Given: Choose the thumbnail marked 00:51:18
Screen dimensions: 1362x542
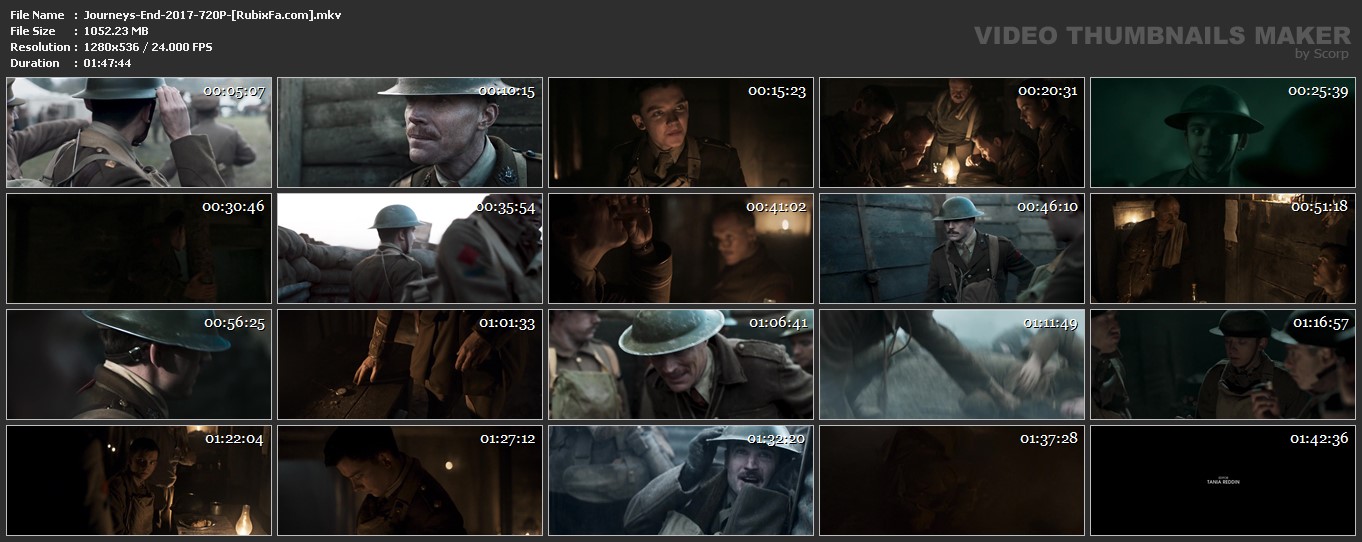Looking at the screenshot, I should (x=1222, y=249).
